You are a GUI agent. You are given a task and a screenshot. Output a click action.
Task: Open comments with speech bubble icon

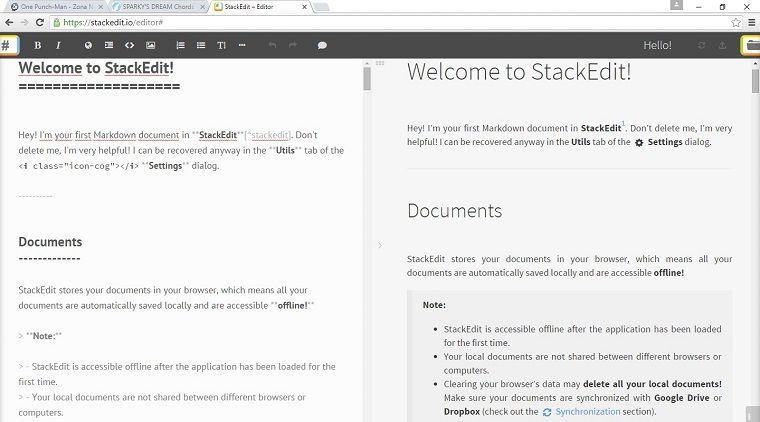tap(322, 46)
